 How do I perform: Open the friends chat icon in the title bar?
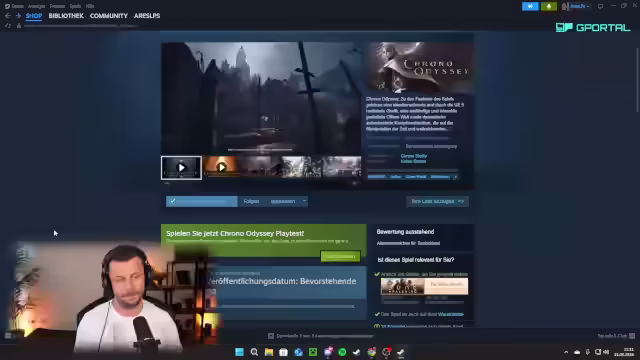(600, 6)
